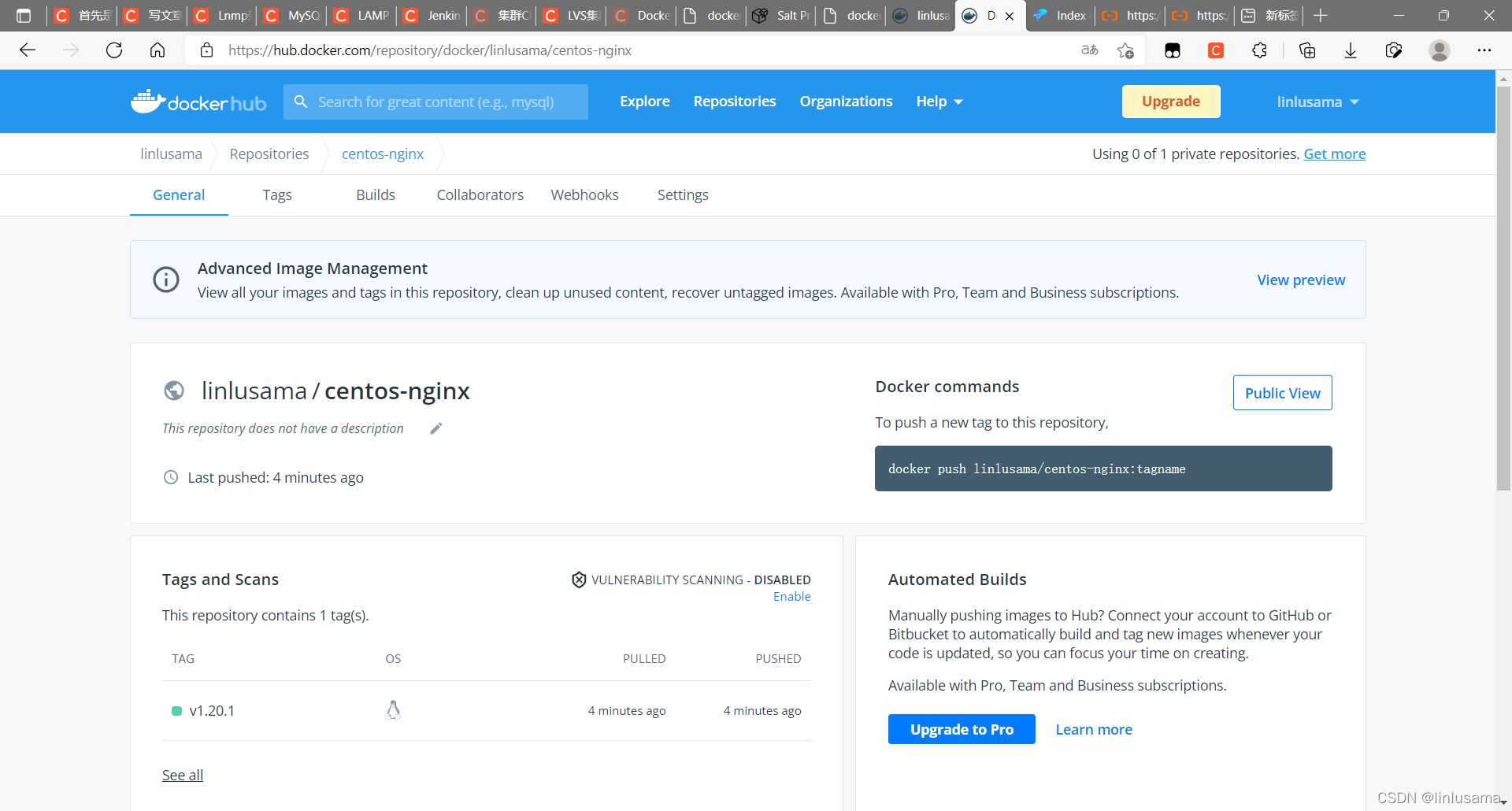Open the Organizations nav item

pyautogui.click(x=846, y=102)
